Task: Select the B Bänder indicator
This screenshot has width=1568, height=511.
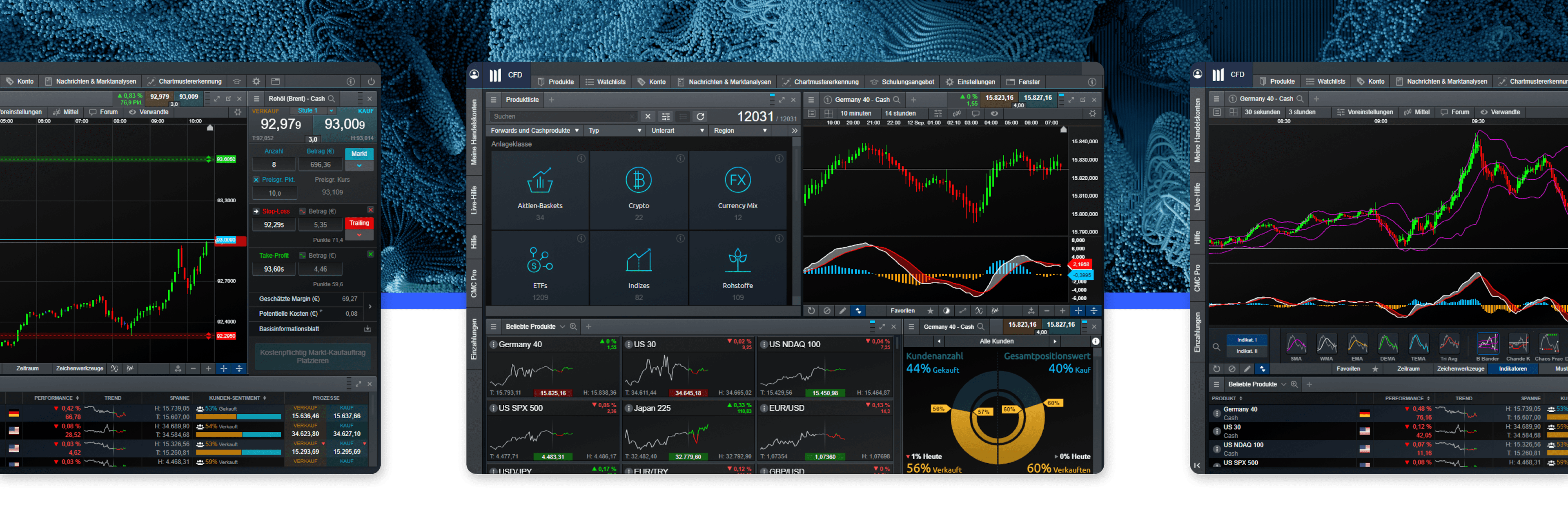Action: coord(1487,344)
